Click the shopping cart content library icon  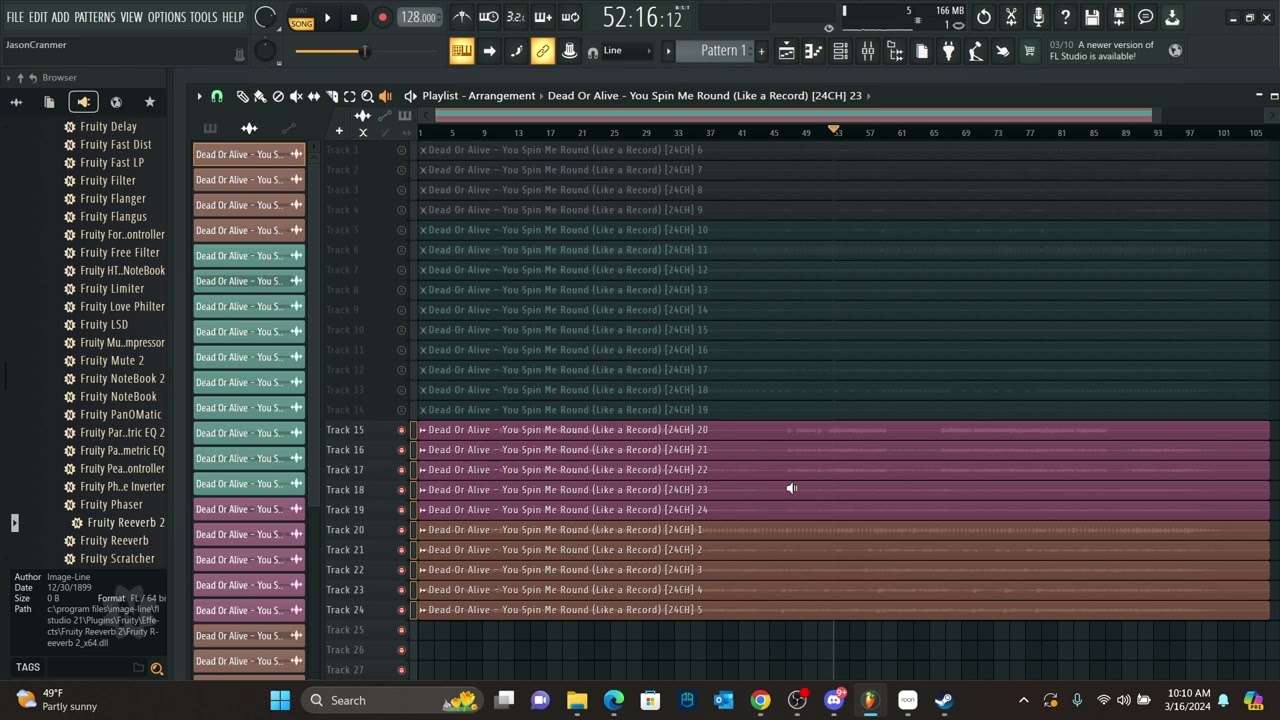tap(1029, 52)
